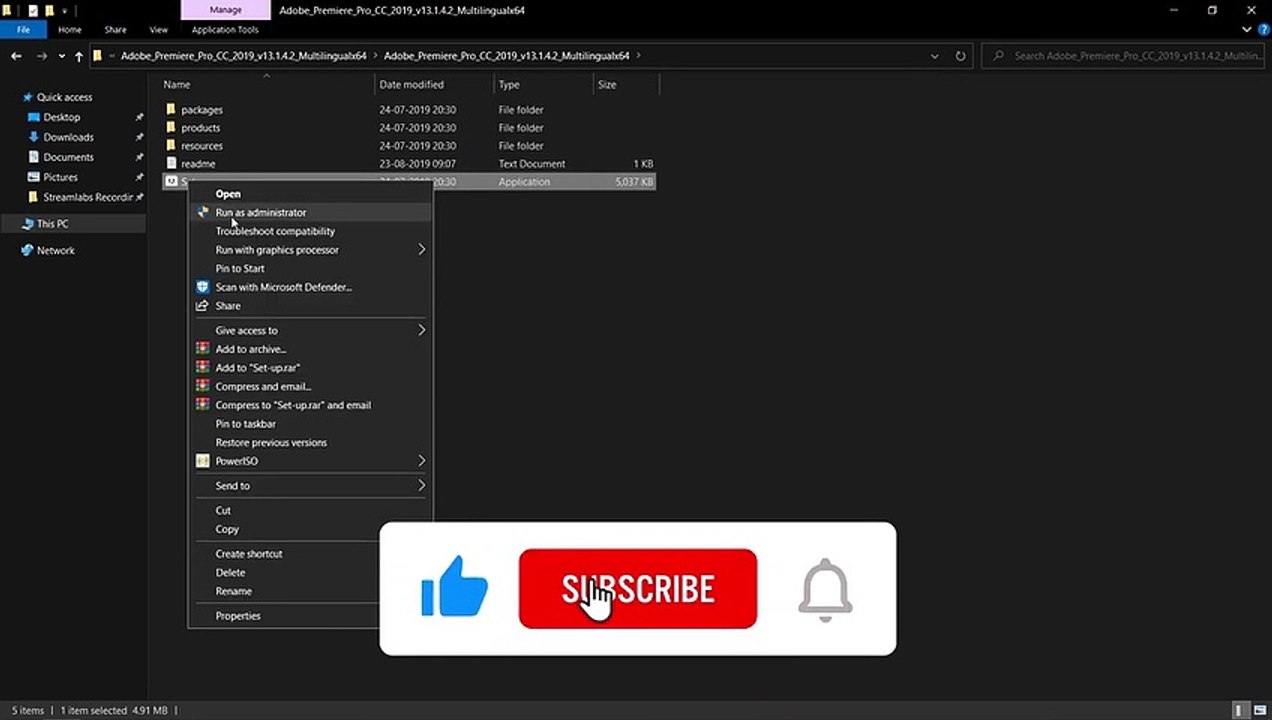Click Microsoft Defender shield icon

click(203, 287)
